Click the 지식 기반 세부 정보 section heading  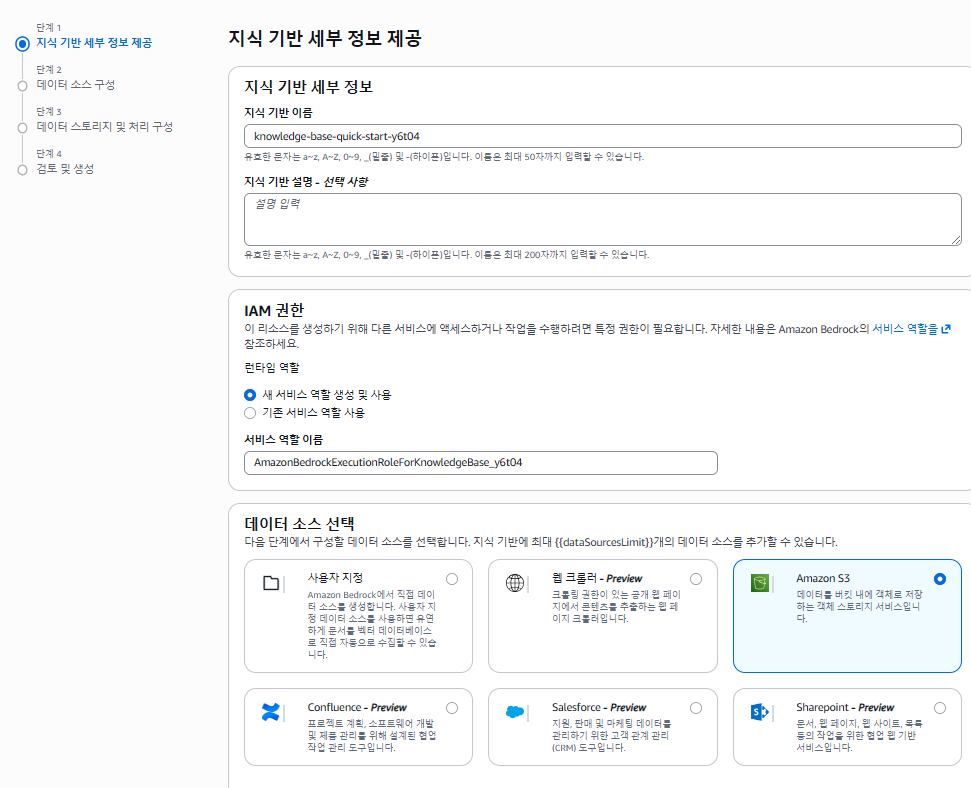point(308,87)
